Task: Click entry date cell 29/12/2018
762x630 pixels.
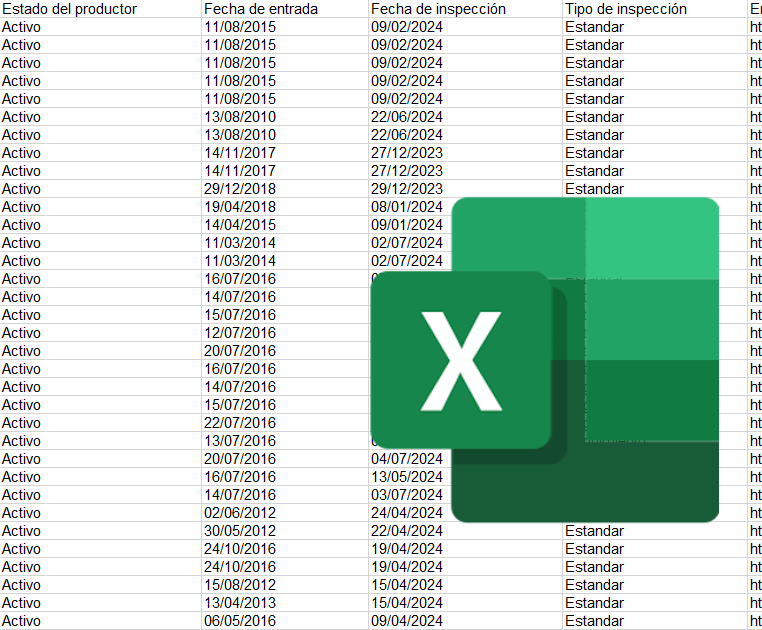Action: point(240,189)
